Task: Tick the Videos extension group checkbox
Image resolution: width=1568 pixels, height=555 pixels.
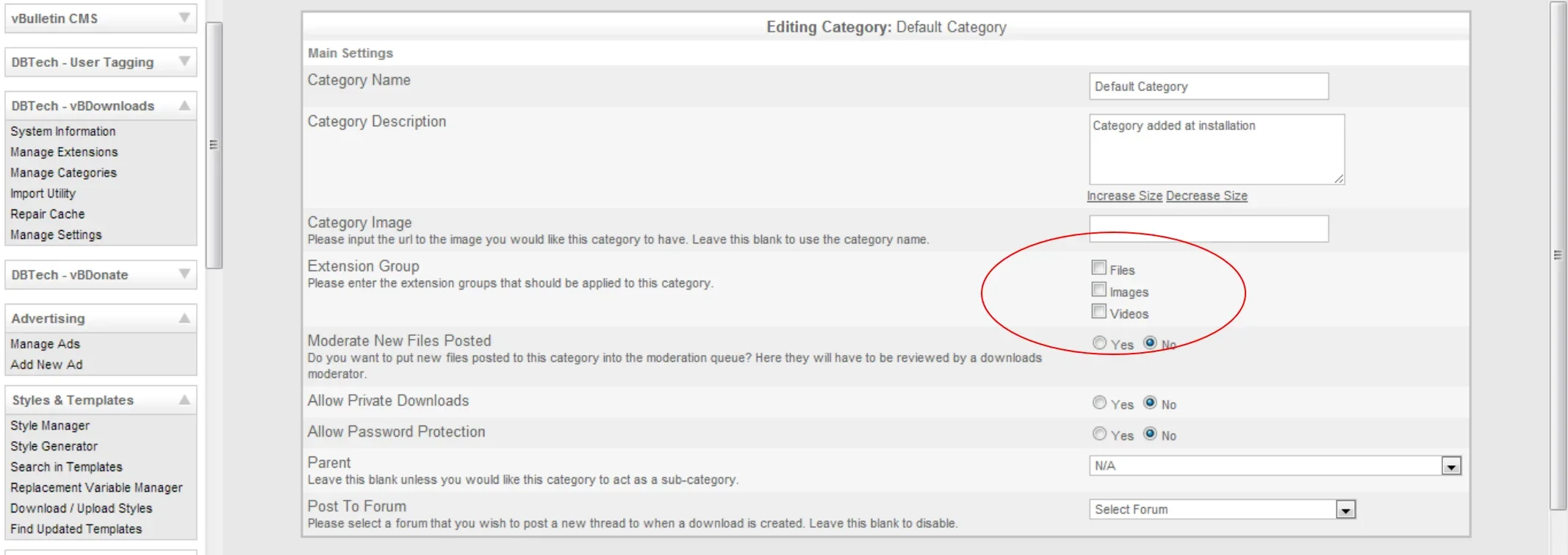Action: [1098, 312]
